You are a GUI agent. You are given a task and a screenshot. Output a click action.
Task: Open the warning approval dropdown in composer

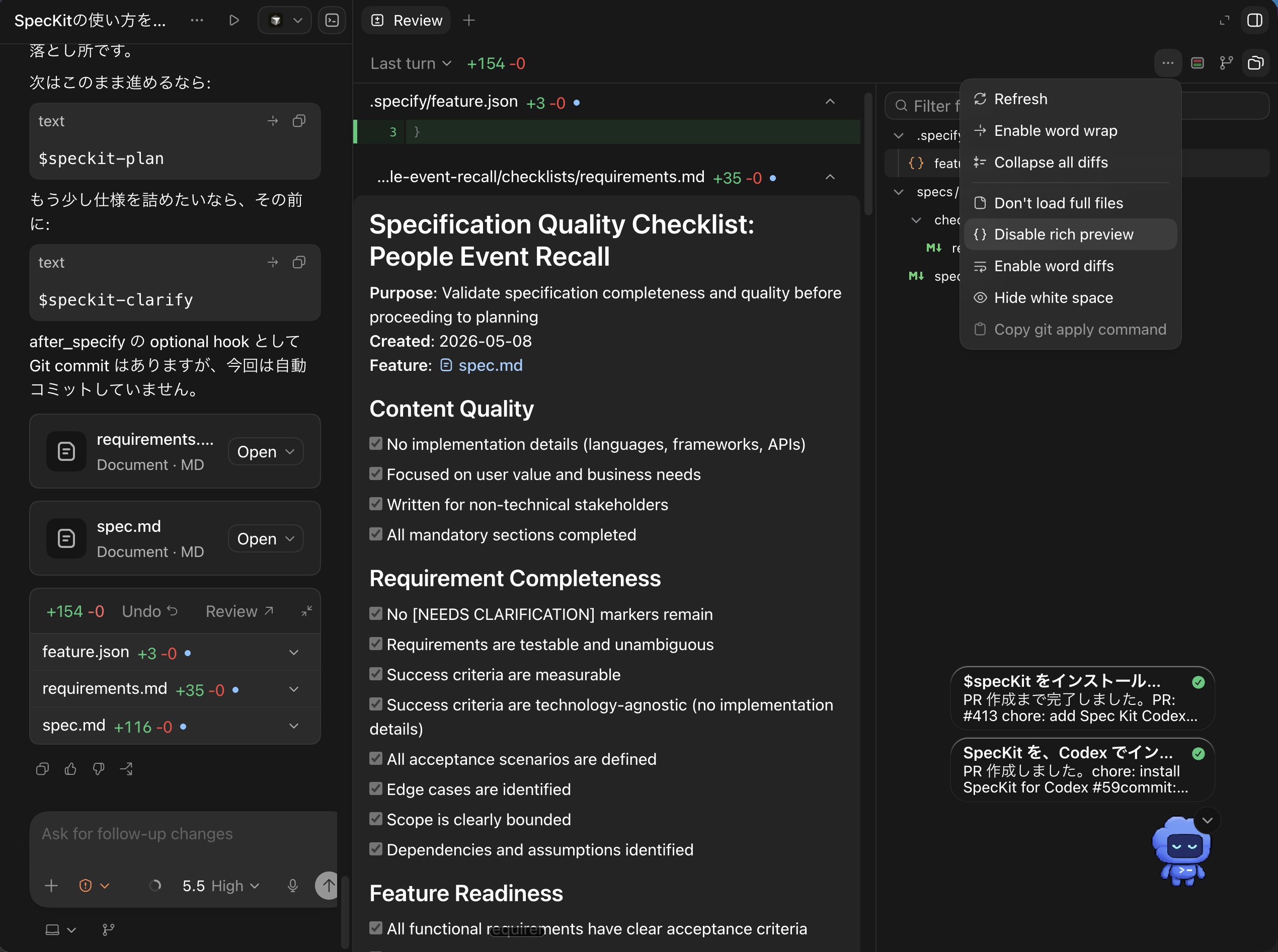tap(94, 886)
